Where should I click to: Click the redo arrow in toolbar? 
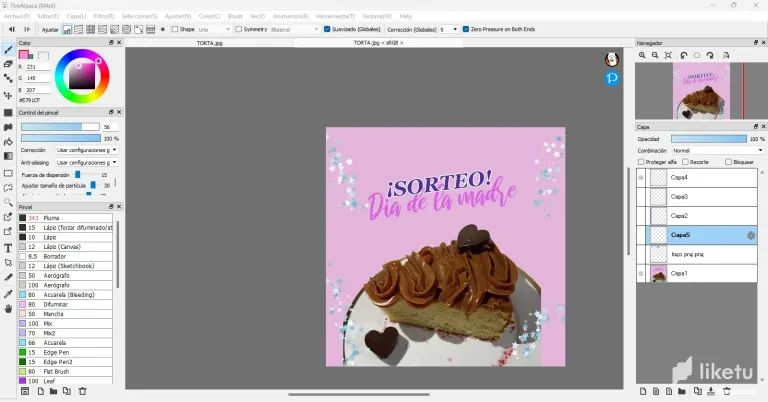(27, 29)
